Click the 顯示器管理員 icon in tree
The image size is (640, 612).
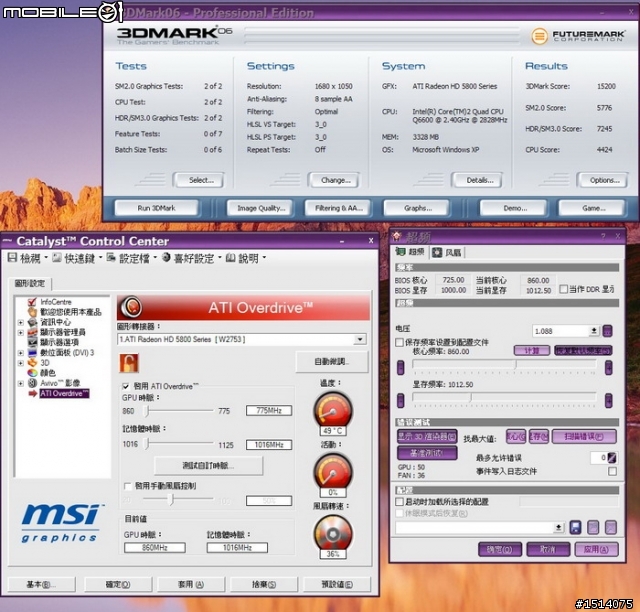point(32,332)
